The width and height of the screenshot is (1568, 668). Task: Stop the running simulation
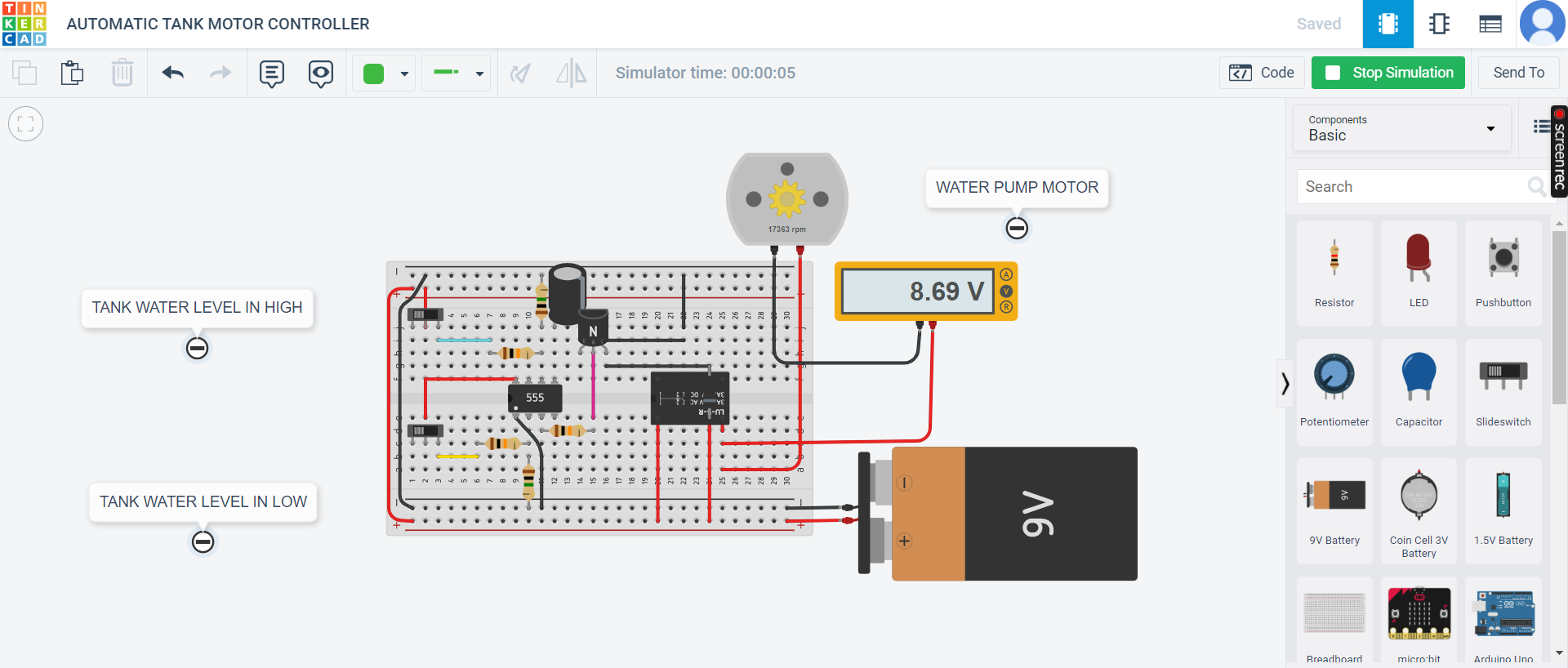tap(1388, 73)
